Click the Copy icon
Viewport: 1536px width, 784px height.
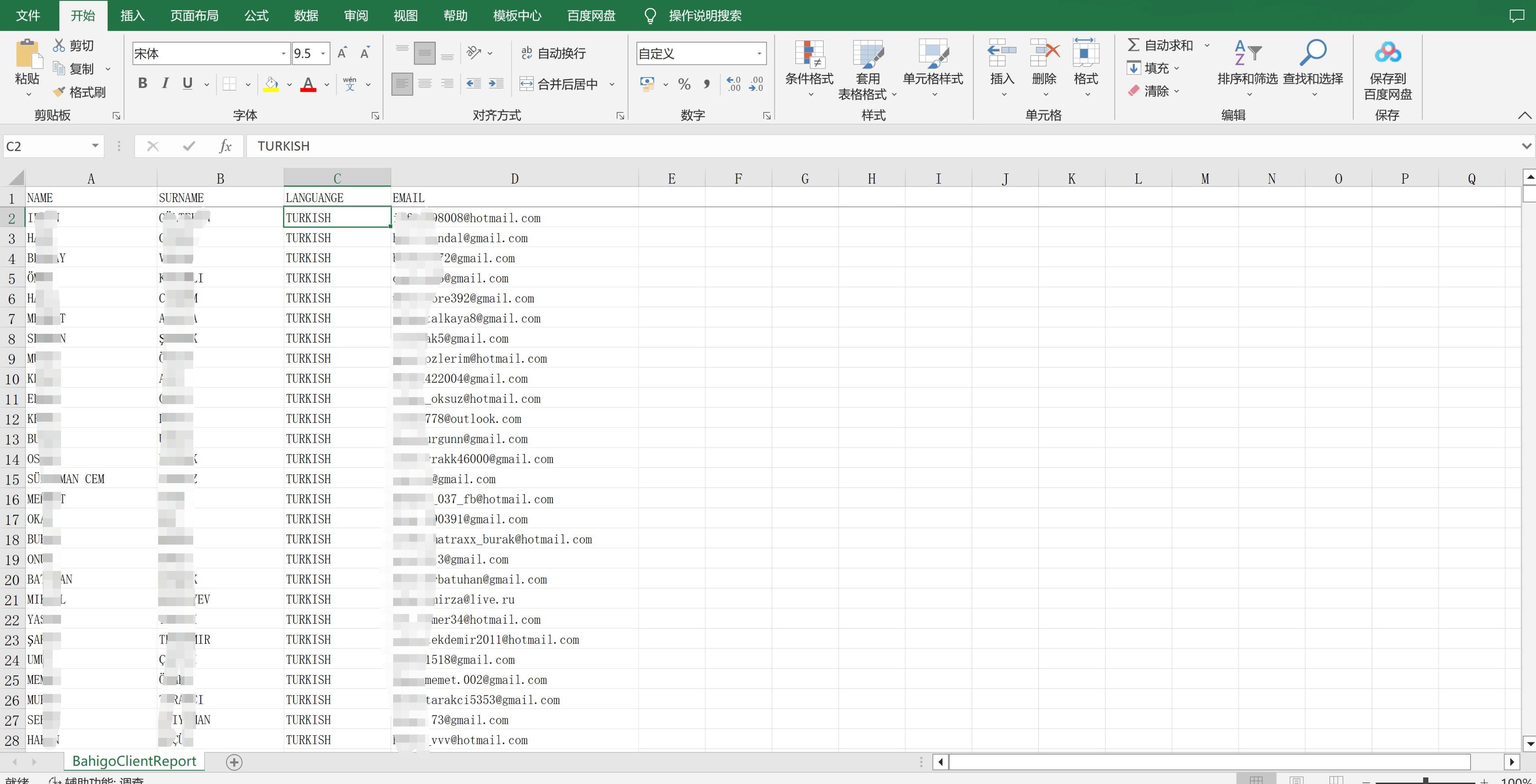59,69
